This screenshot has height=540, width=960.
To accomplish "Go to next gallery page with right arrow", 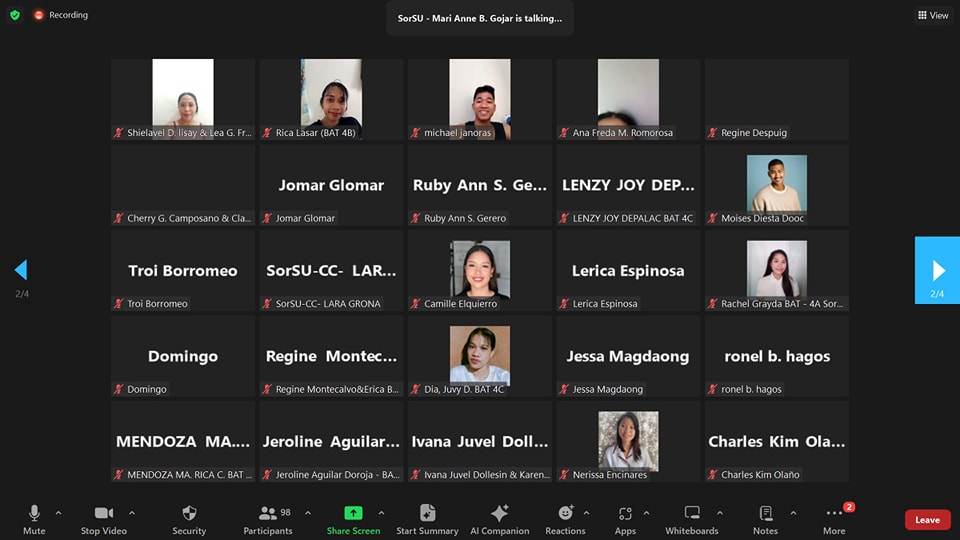I will pyautogui.click(x=937, y=270).
